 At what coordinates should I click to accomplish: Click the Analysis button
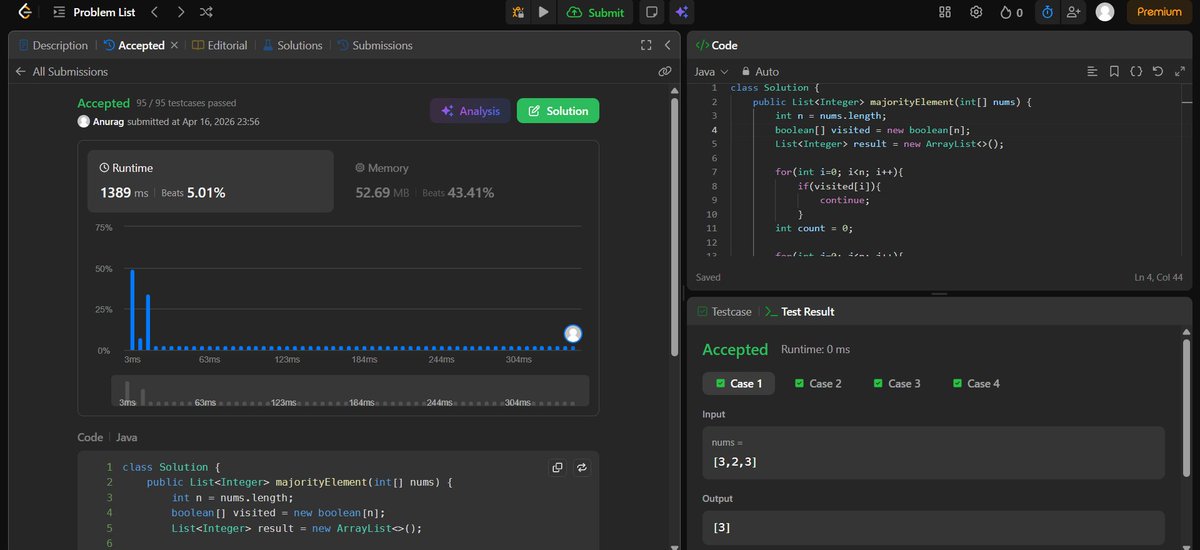click(470, 111)
